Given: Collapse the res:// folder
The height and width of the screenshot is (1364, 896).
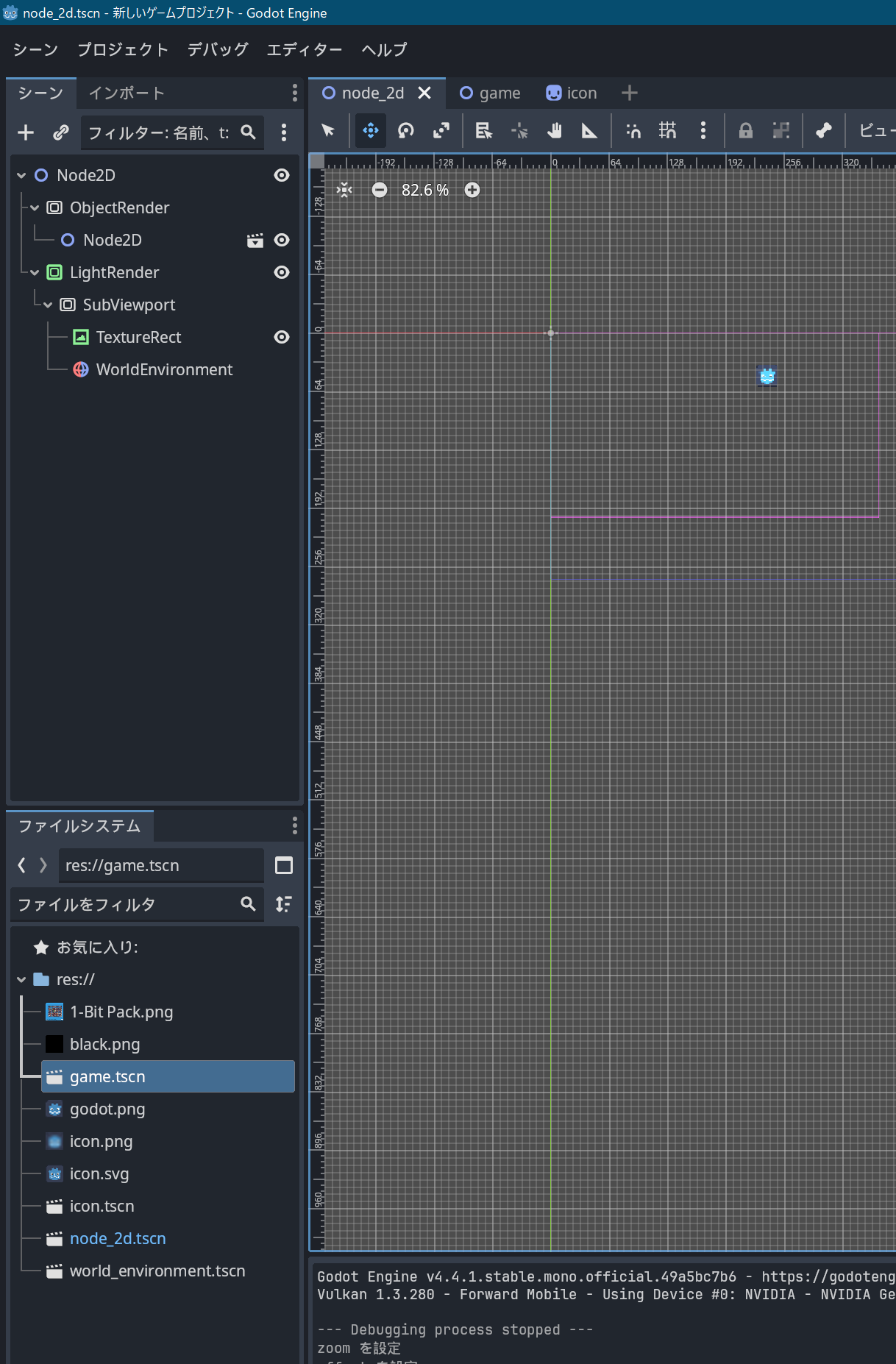Looking at the screenshot, I should 21,980.
